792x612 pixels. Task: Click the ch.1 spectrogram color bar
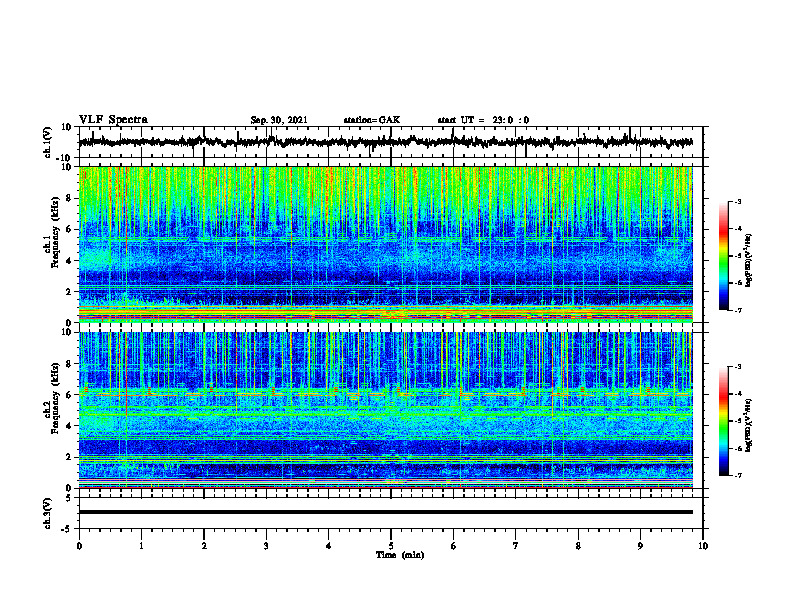(724, 256)
